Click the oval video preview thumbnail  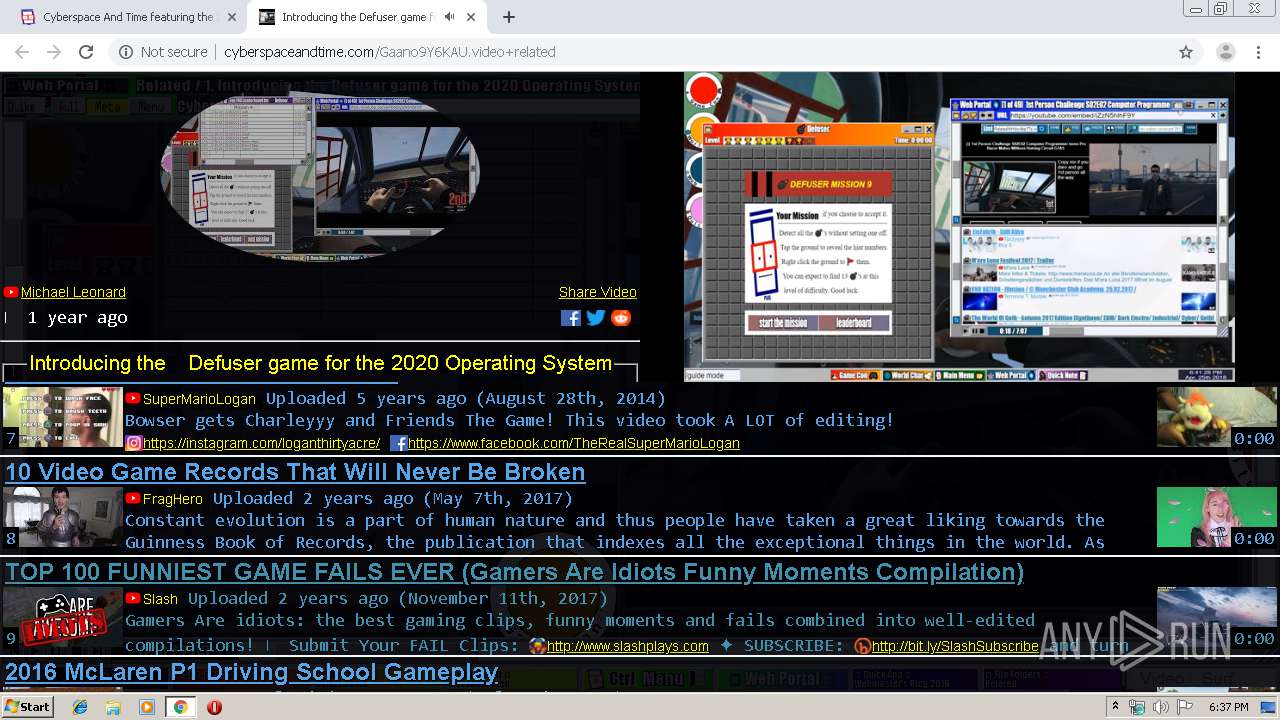coord(320,175)
